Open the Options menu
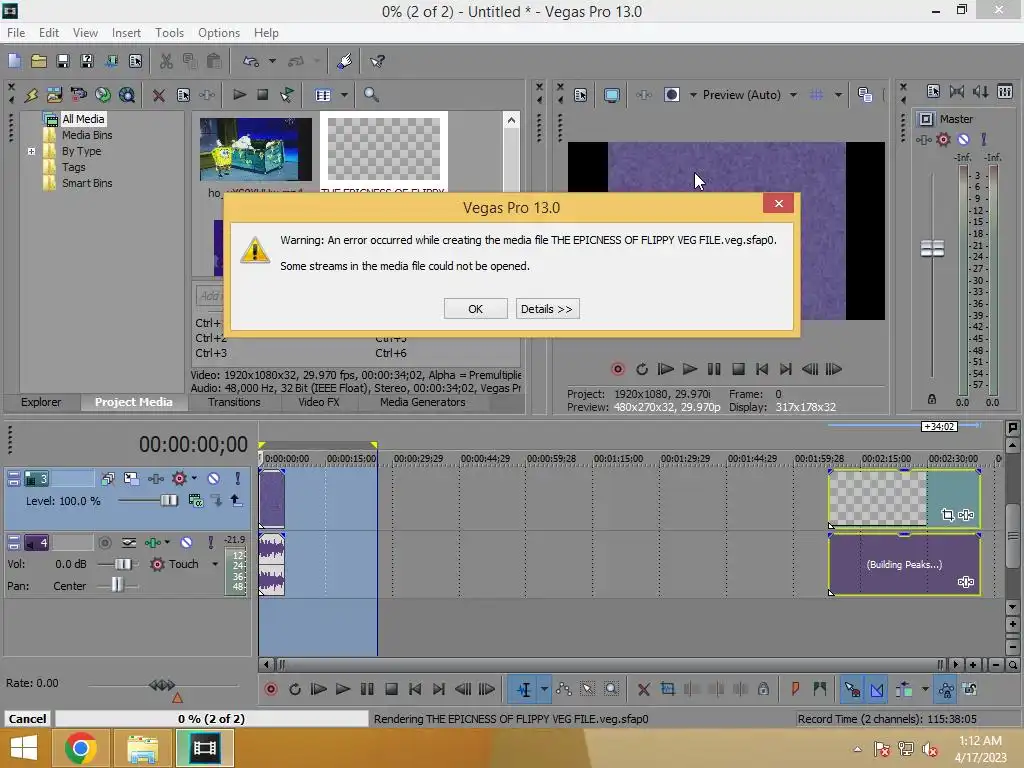 pos(219,33)
